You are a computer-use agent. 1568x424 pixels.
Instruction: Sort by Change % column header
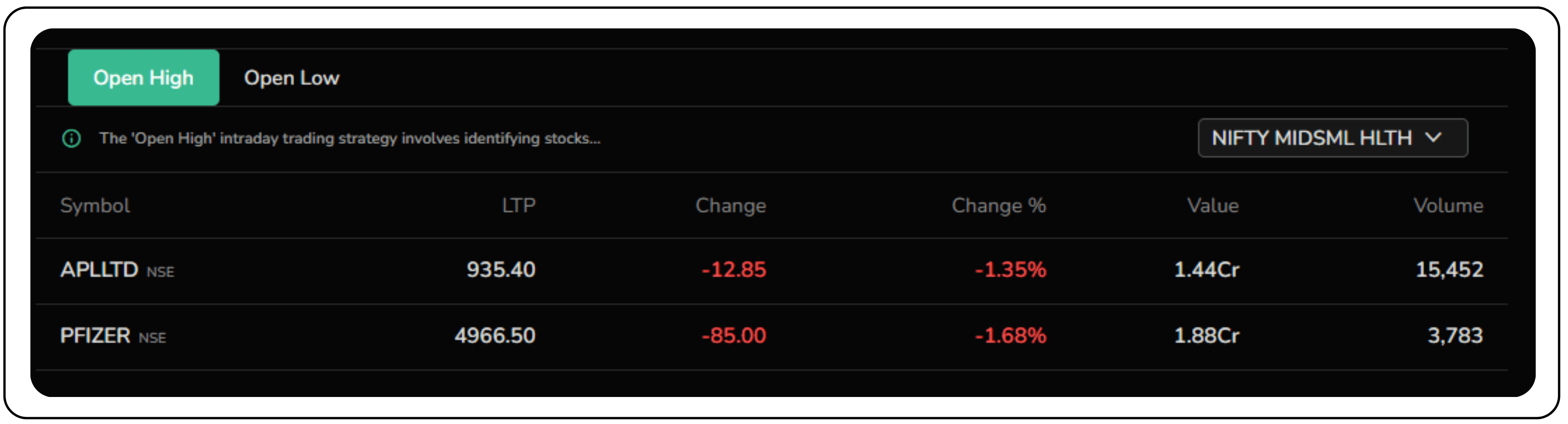tap(998, 205)
